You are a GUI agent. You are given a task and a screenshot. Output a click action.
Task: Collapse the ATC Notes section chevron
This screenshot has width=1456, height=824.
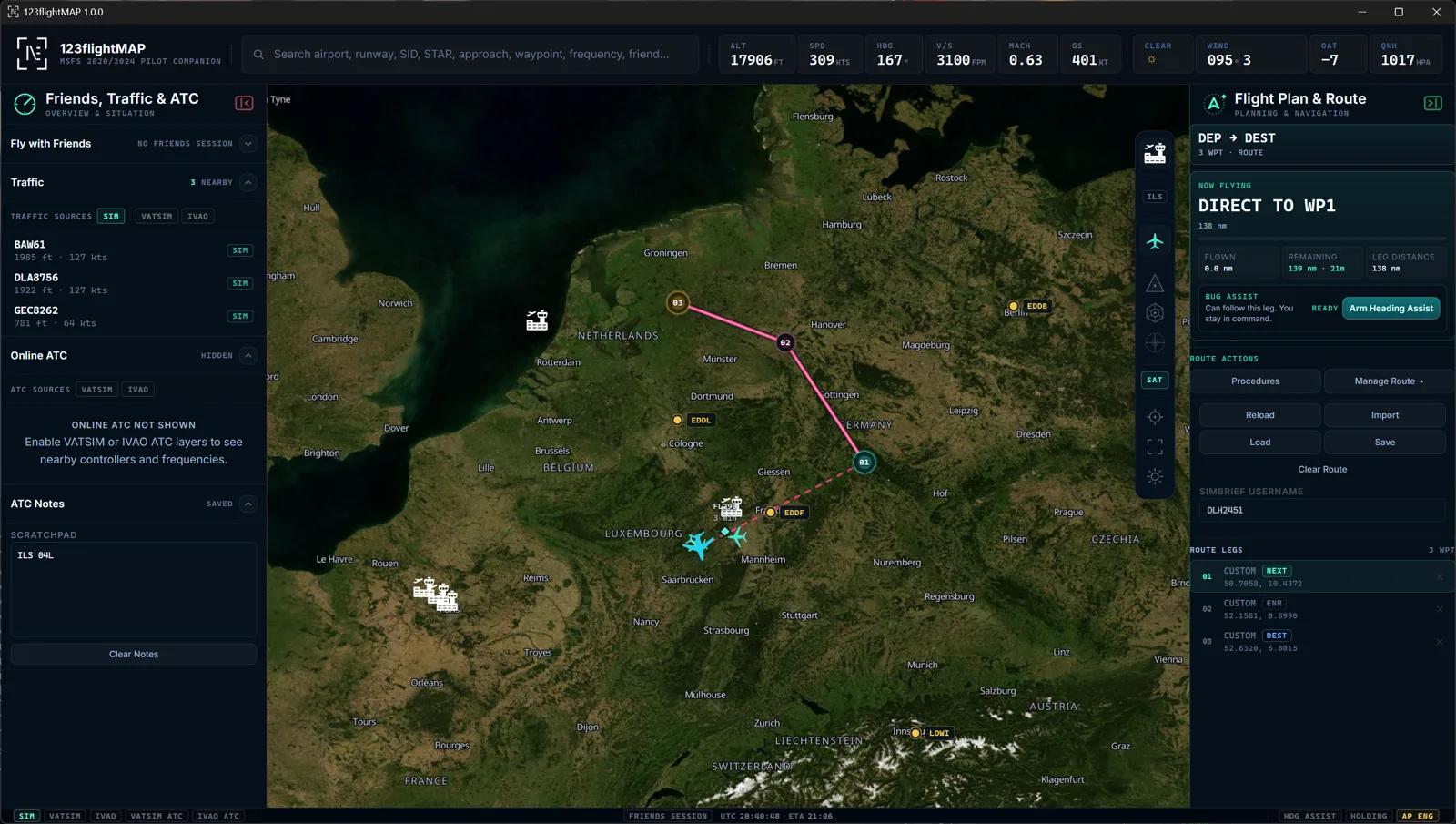[x=248, y=504]
